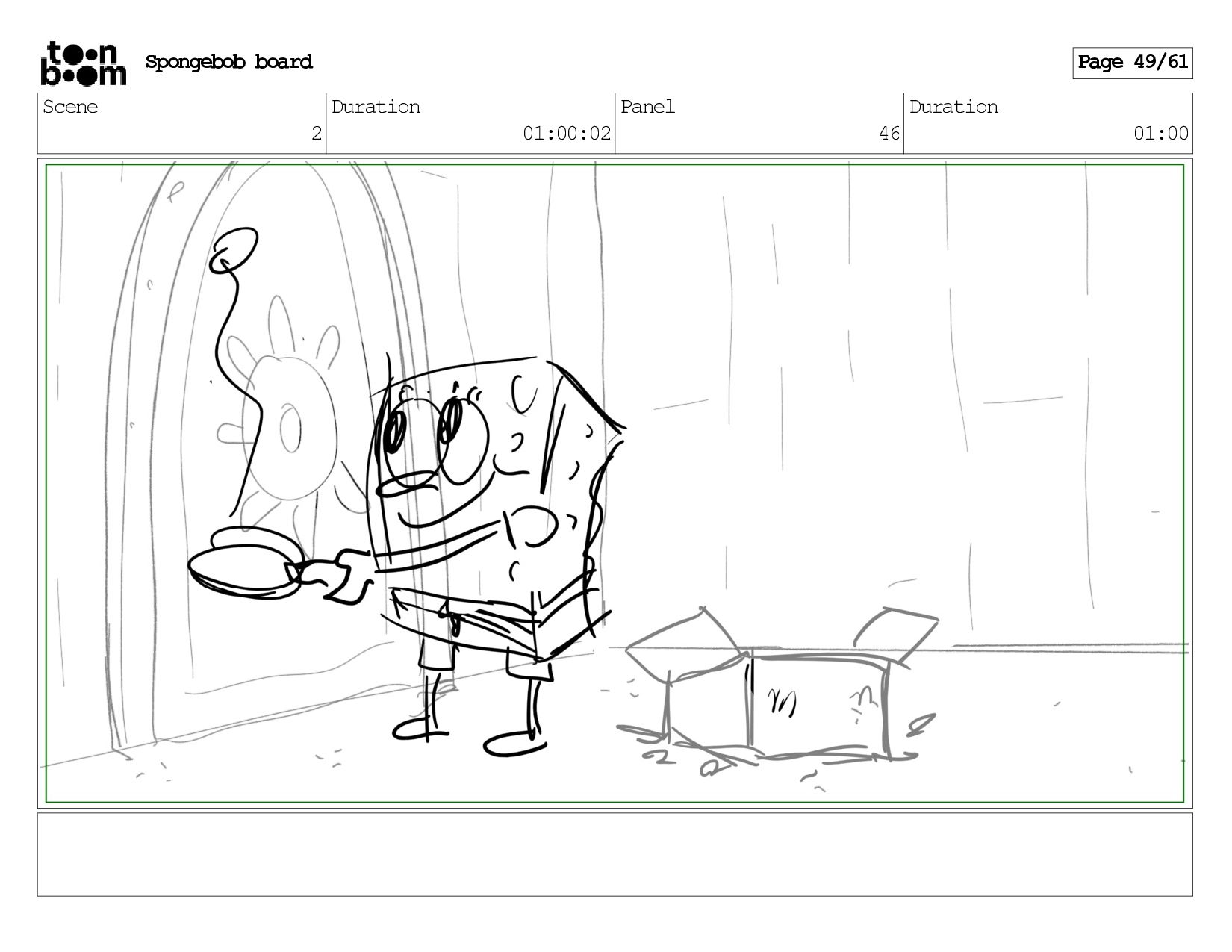Screen dimensions: 1232x952
Task: Click the 'Panel' header label
Action: point(647,107)
